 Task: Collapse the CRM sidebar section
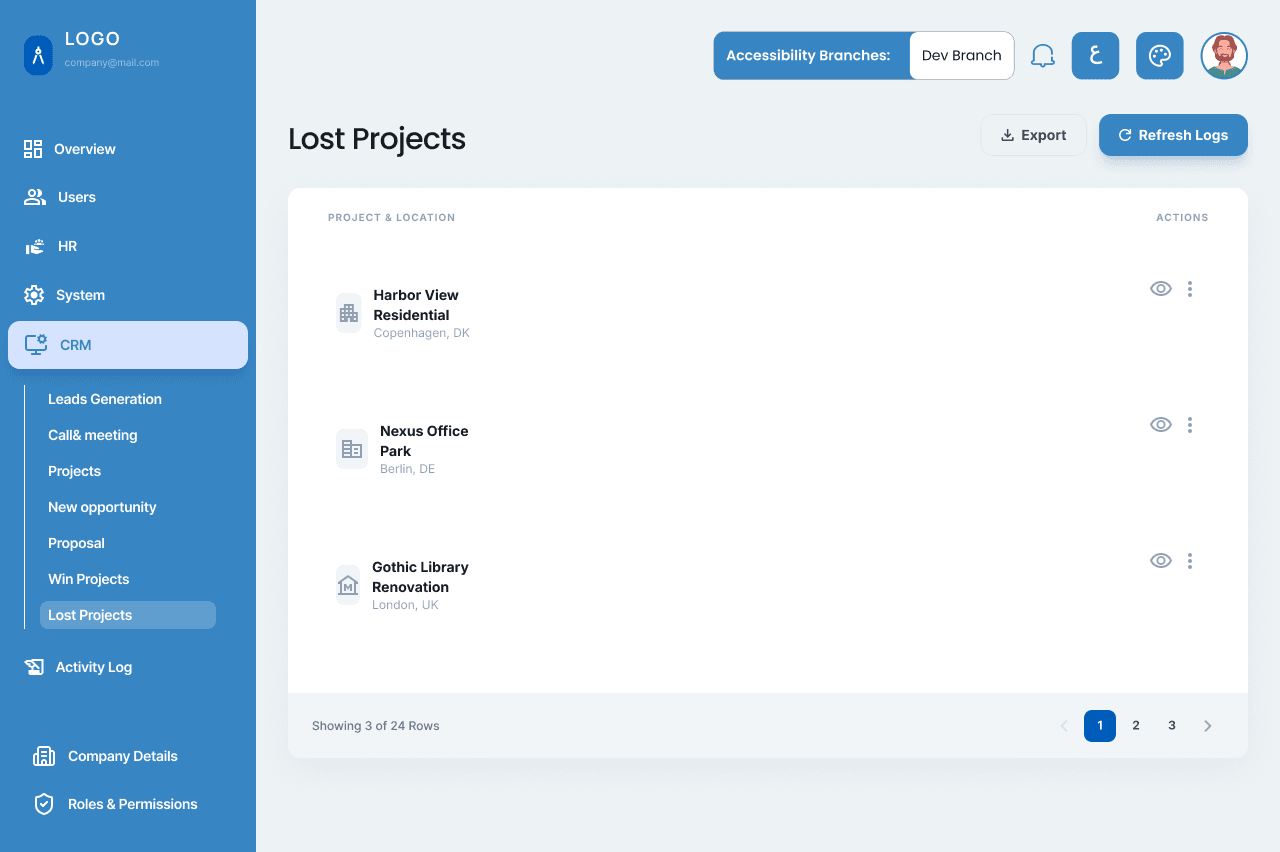(128, 345)
